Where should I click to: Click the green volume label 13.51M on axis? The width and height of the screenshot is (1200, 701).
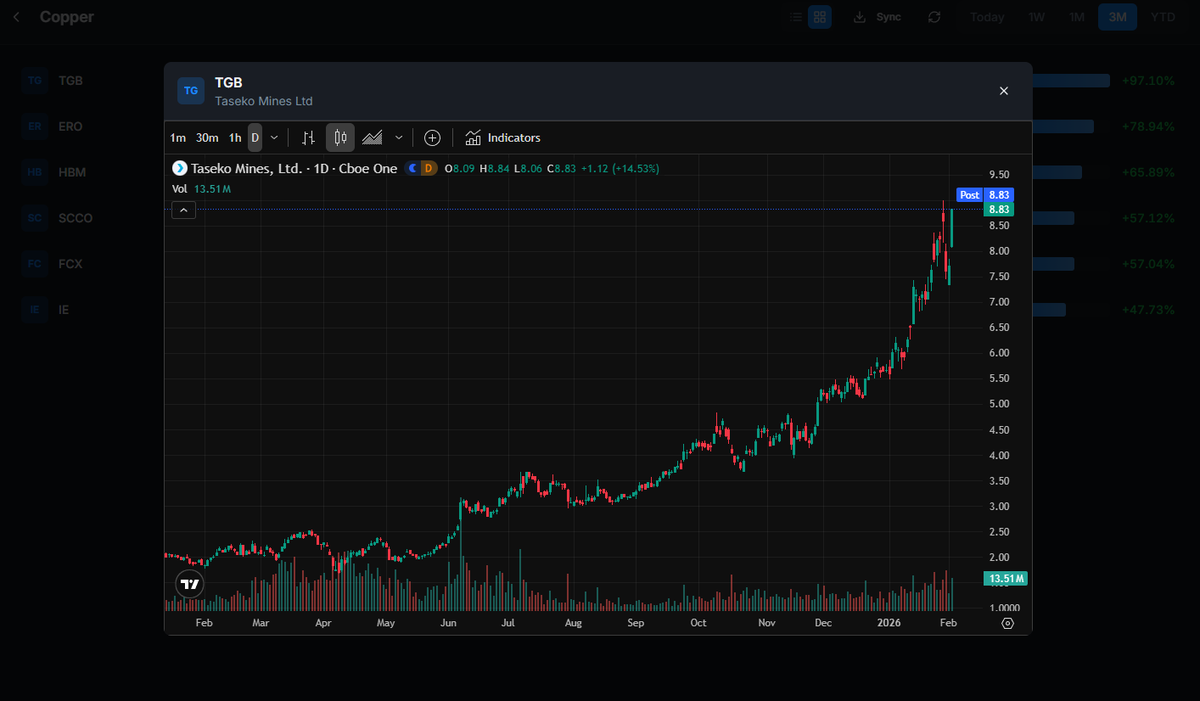[1006, 579]
